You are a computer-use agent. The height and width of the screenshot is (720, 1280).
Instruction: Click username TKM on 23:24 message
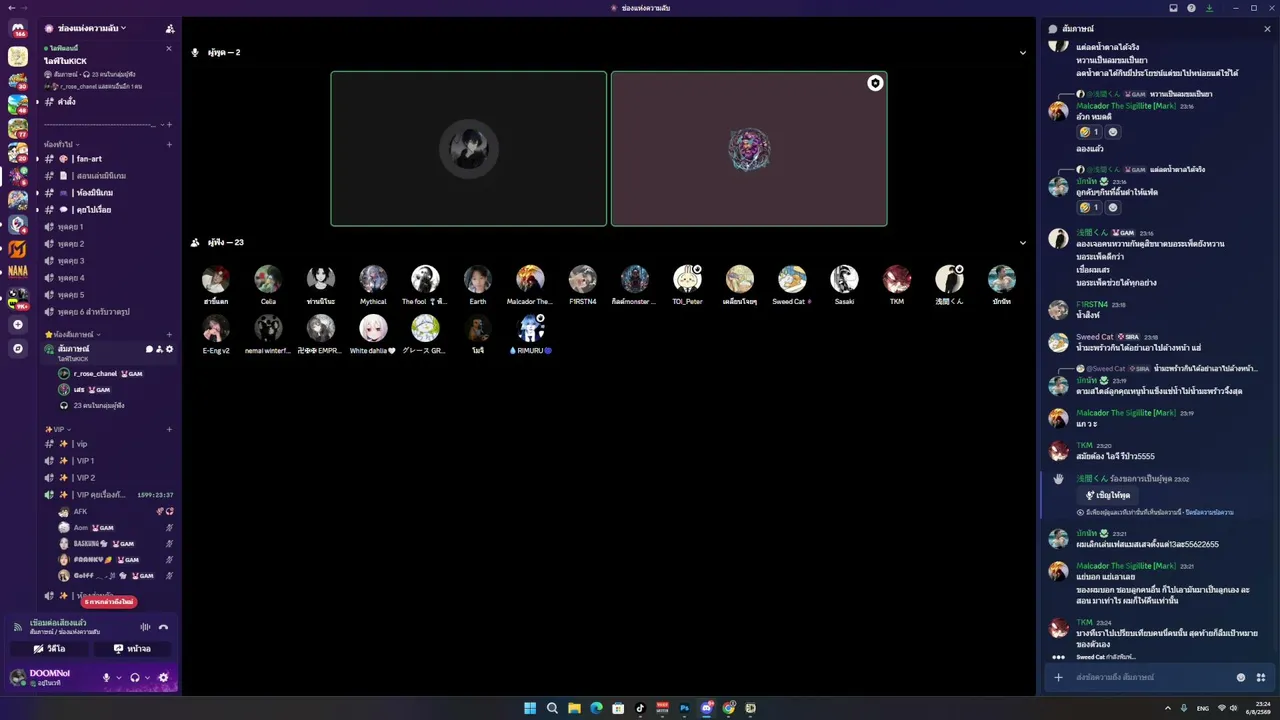coord(1084,622)
